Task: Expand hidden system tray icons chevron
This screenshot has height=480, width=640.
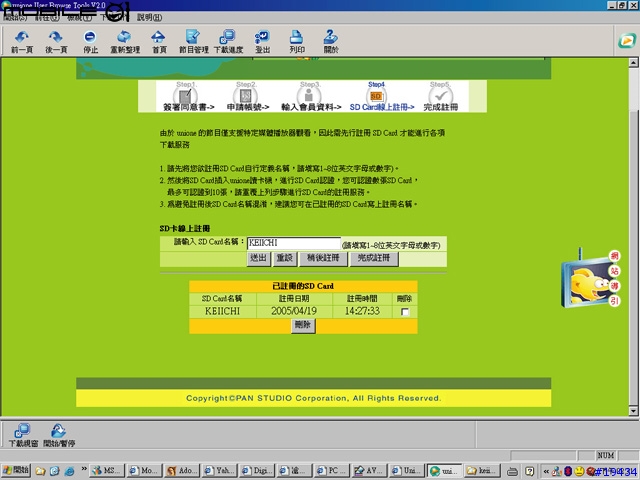Action: click(546, 471)
